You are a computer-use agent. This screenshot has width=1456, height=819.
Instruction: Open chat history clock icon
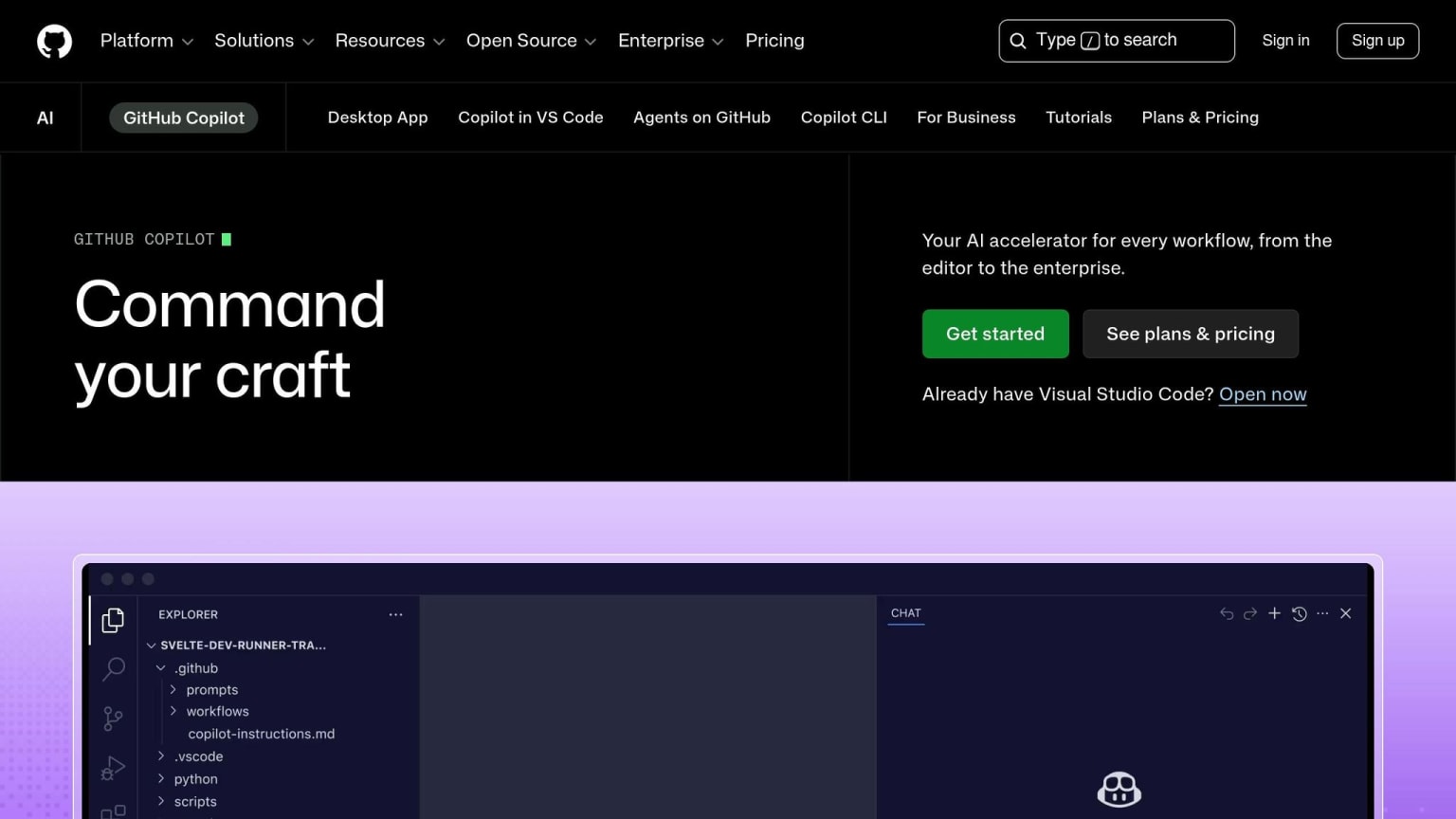pos(1299,613)
